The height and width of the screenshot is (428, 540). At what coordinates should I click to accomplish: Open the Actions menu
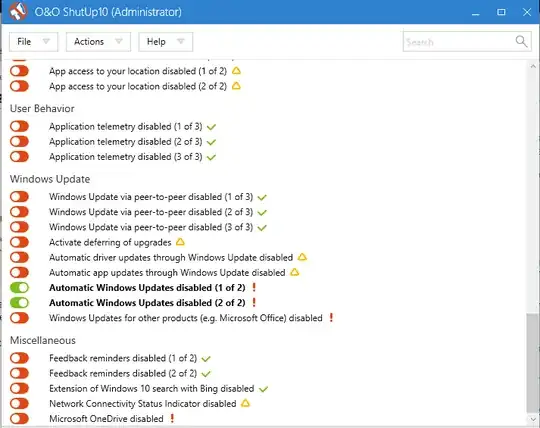pyautogui.click(x=98, y=42)
